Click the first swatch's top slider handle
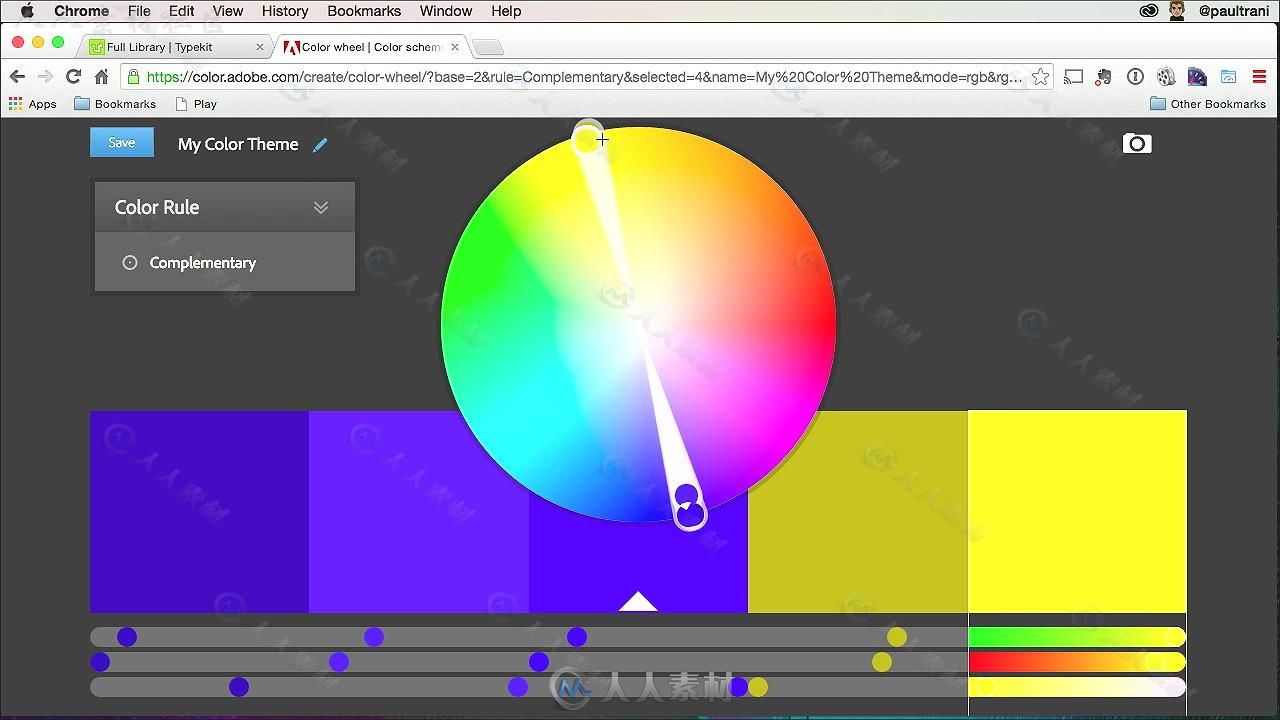Image resolution: width=1280 pixels, height=720 pixels. click(x=127, y=637)
